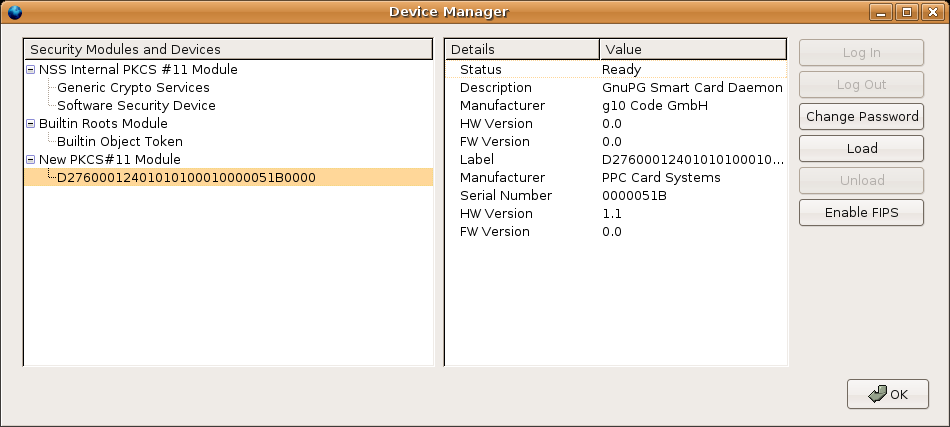
Task: Select Software Security Device entry
Action: pyautogui.click(x=136, y=106)
